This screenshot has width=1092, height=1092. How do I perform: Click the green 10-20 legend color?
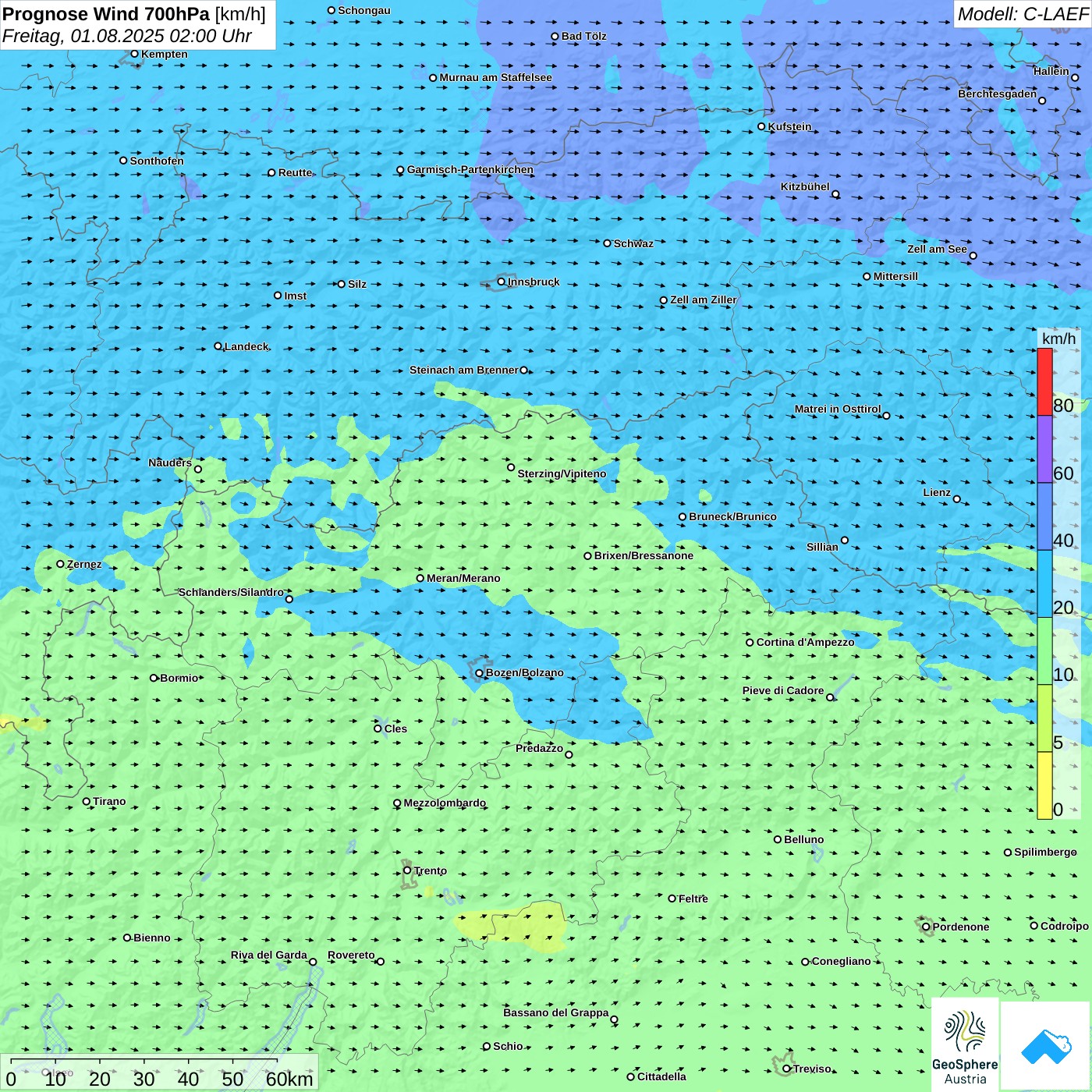1044,651
